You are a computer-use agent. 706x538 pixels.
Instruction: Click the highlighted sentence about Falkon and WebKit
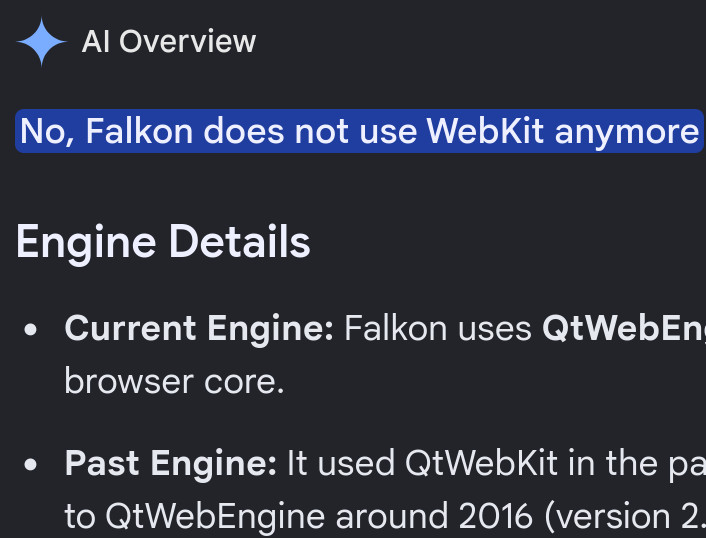[359, 131]
